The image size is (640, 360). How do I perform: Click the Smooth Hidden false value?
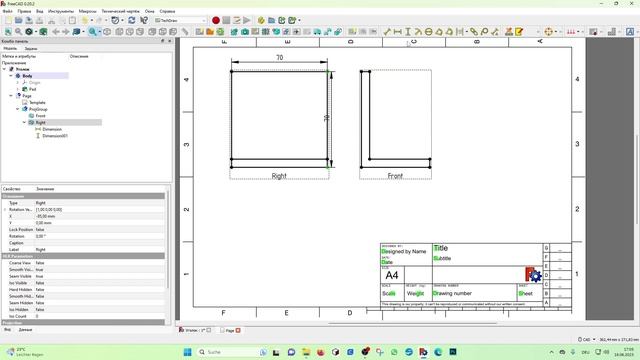[x=100, y=296]
